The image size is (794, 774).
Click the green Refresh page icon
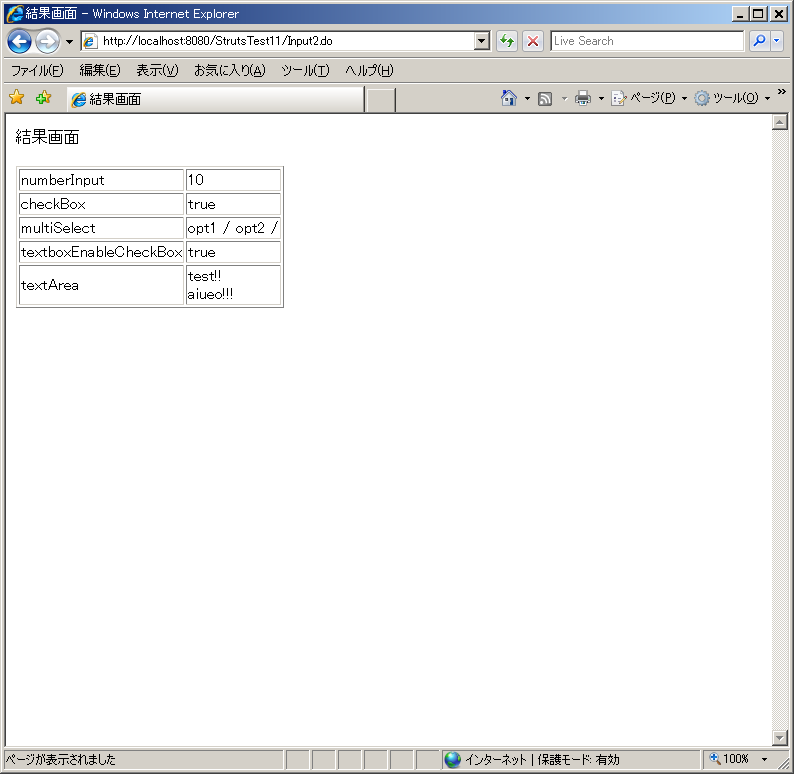pyautogui.click(x=507, y=41)
